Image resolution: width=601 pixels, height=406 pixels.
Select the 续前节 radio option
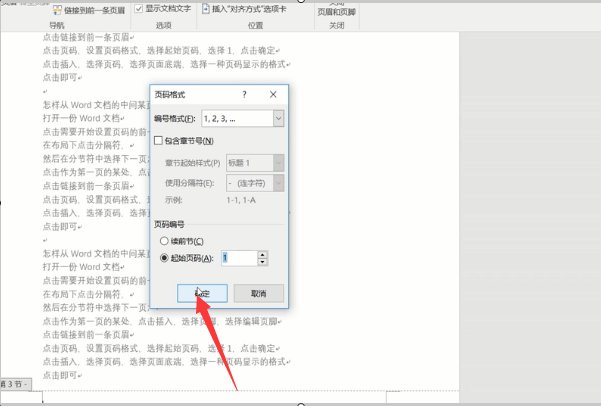tap(164, 241)
